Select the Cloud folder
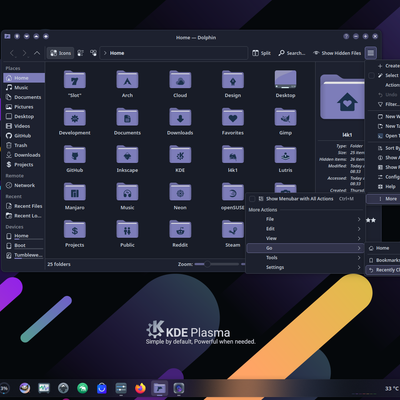 pyautogui.click(x=180, y=83)
